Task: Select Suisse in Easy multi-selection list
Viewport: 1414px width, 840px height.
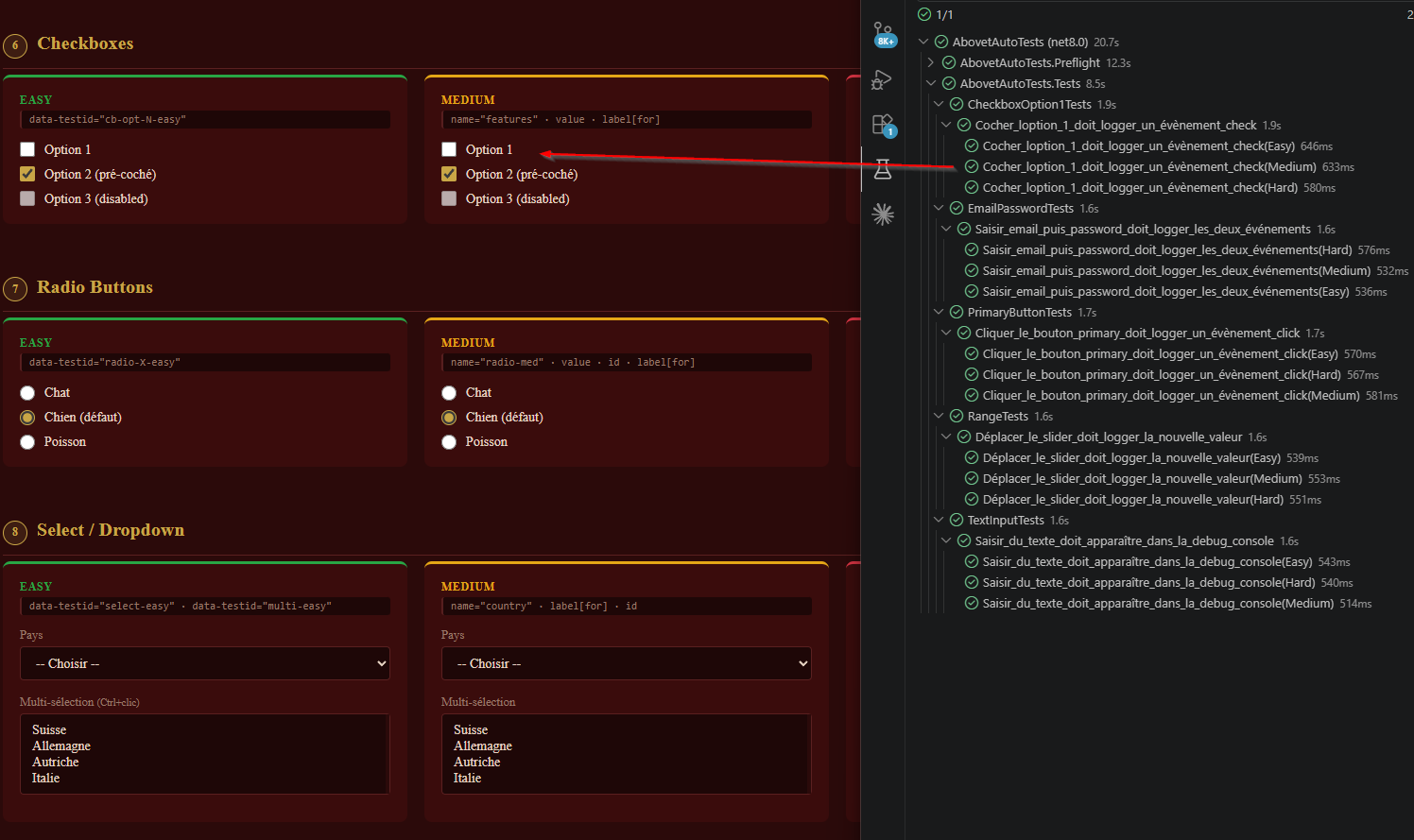Action: (205, 729)
